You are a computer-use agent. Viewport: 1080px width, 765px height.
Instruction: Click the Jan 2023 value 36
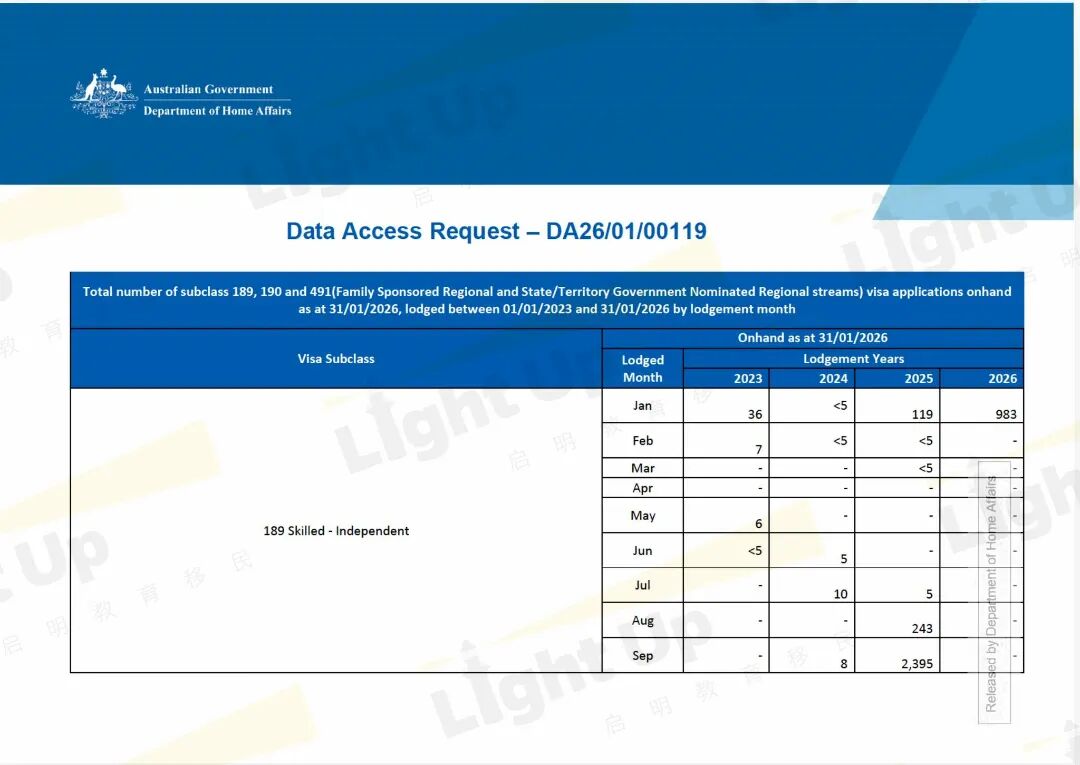pos(755,414)
